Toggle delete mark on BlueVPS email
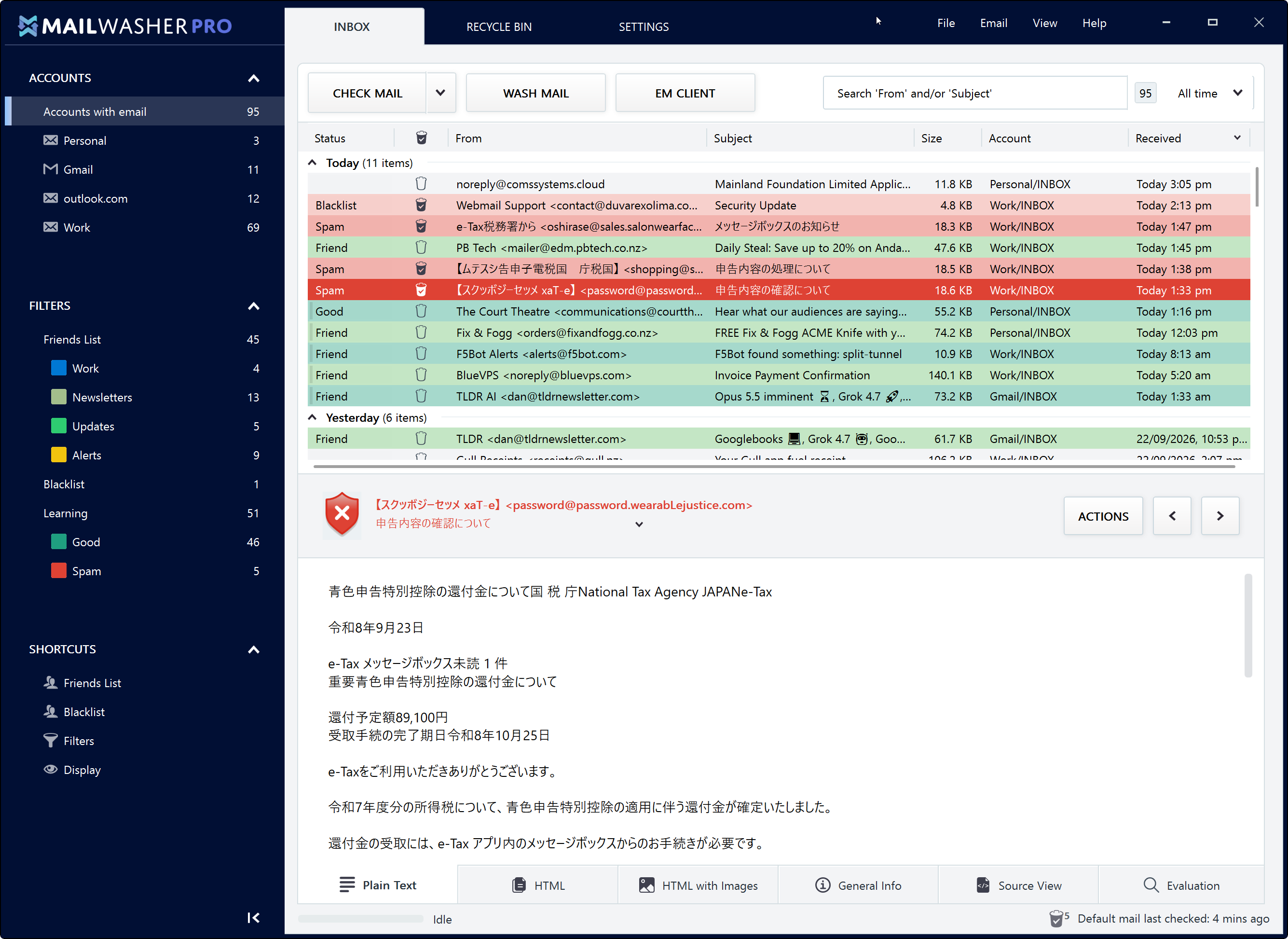The height and width of the screenshot is (939, 1288). (x=421, y=374)
